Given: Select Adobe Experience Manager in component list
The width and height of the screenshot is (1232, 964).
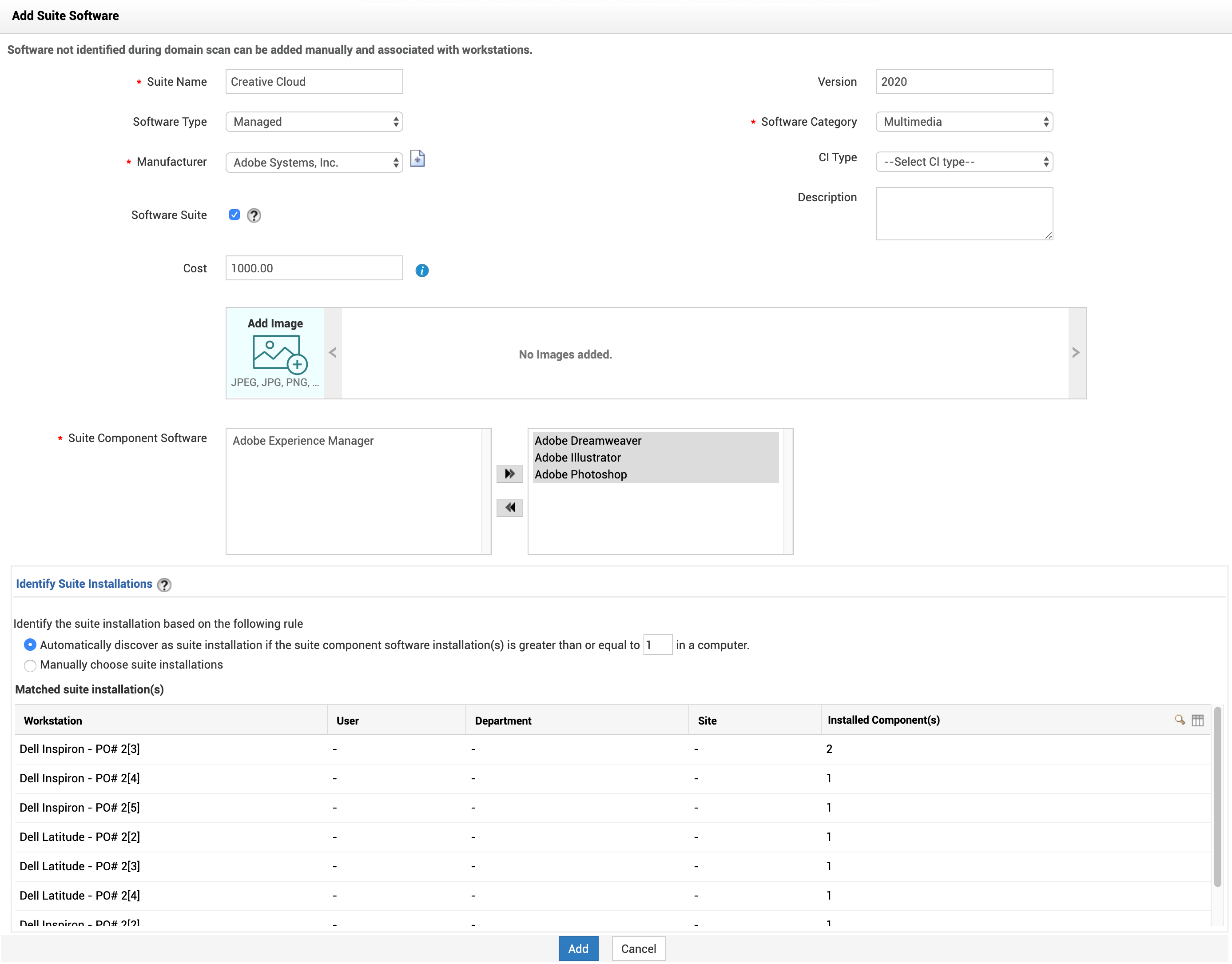Looking at the screenshot, I should click(x=303, y=441).
